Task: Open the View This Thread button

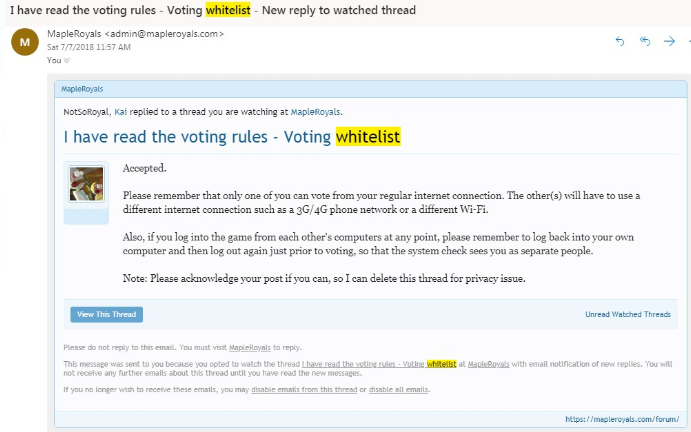Action: coord(107,314)
